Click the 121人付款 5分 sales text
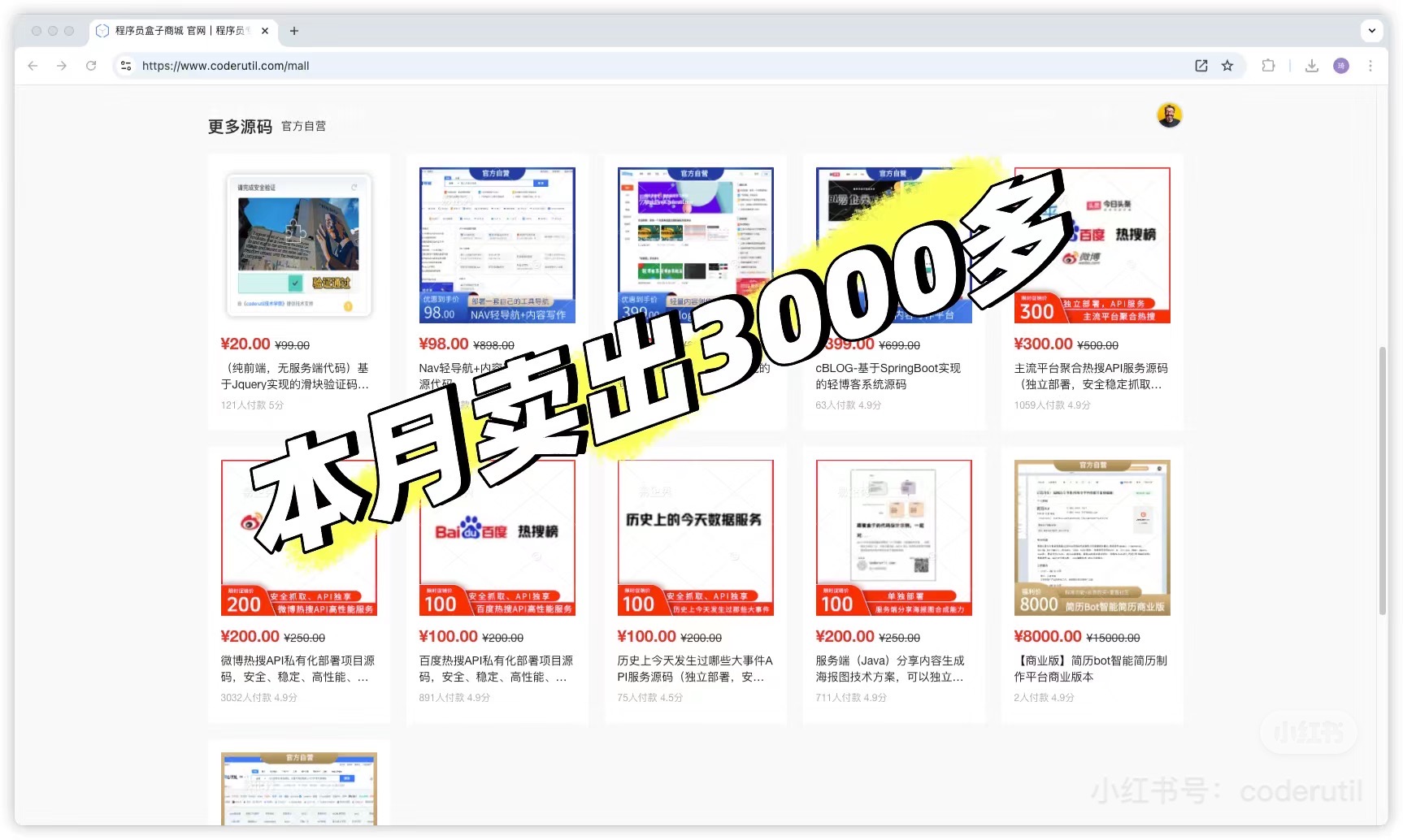The image size is (1403, 840). 252,405
